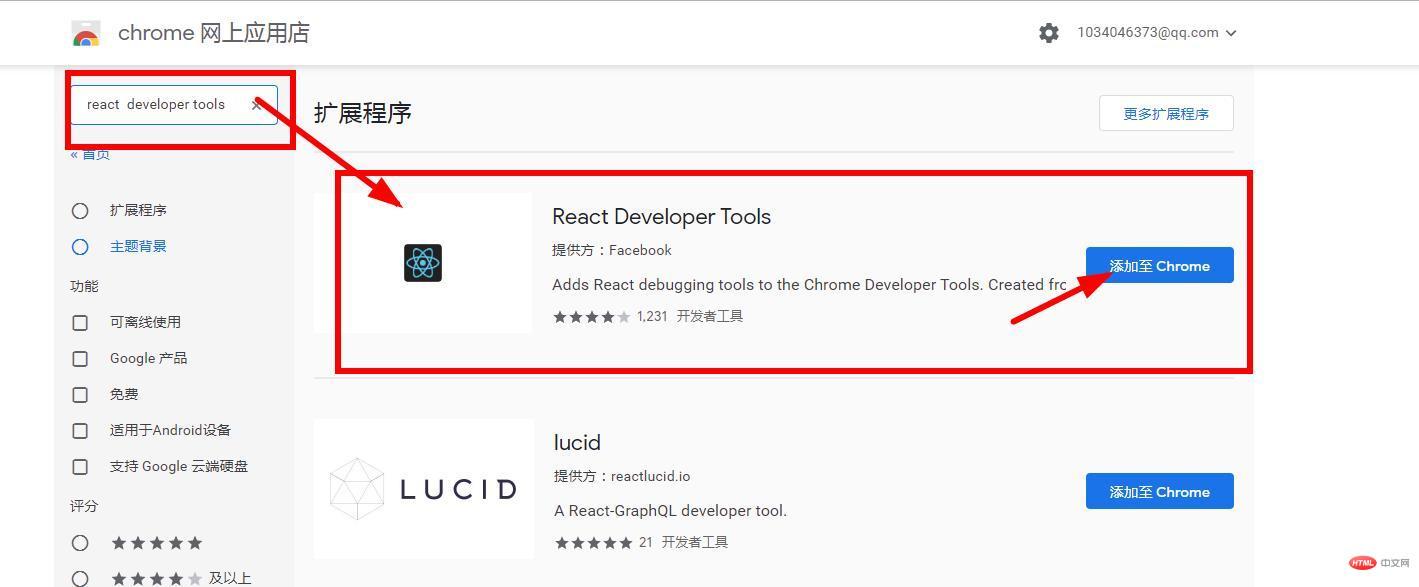Check the 可离线使用 checkbox
Viewport: 1419px width, 587px height.
80,323
